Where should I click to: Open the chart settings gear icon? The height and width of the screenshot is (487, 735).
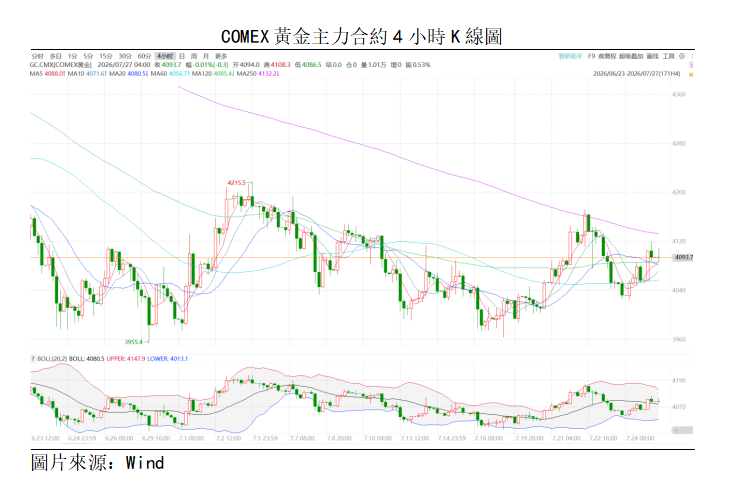682,56
